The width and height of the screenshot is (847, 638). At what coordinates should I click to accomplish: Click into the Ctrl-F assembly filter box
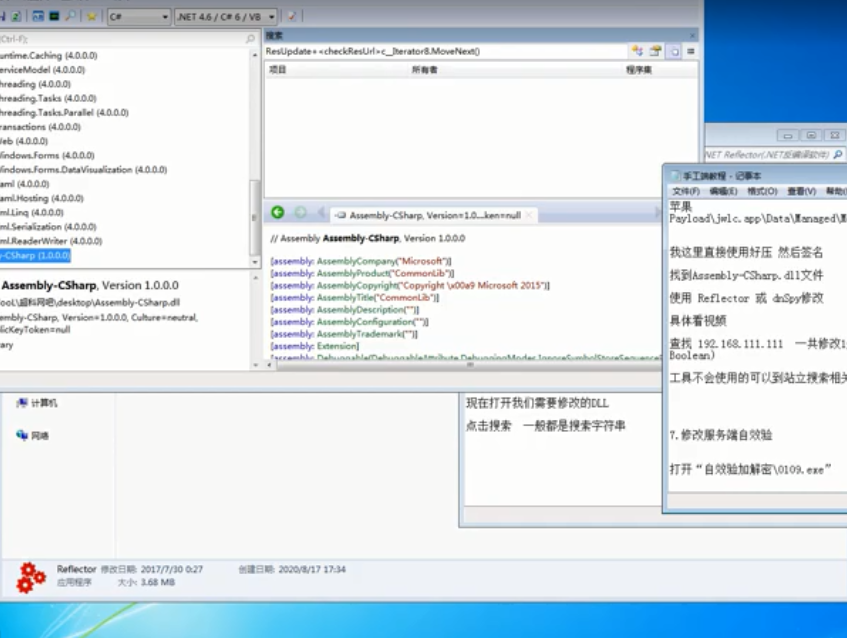tap(123, 39)
